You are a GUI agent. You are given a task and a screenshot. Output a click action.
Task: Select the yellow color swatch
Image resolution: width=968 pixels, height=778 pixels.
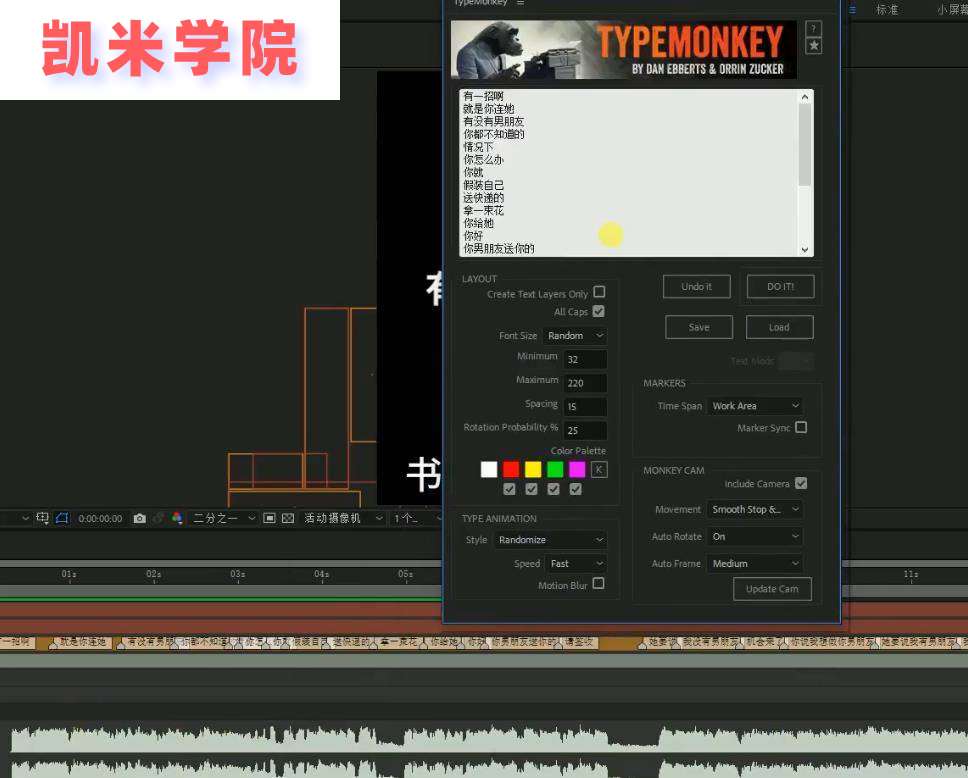(x=533, y=469)
